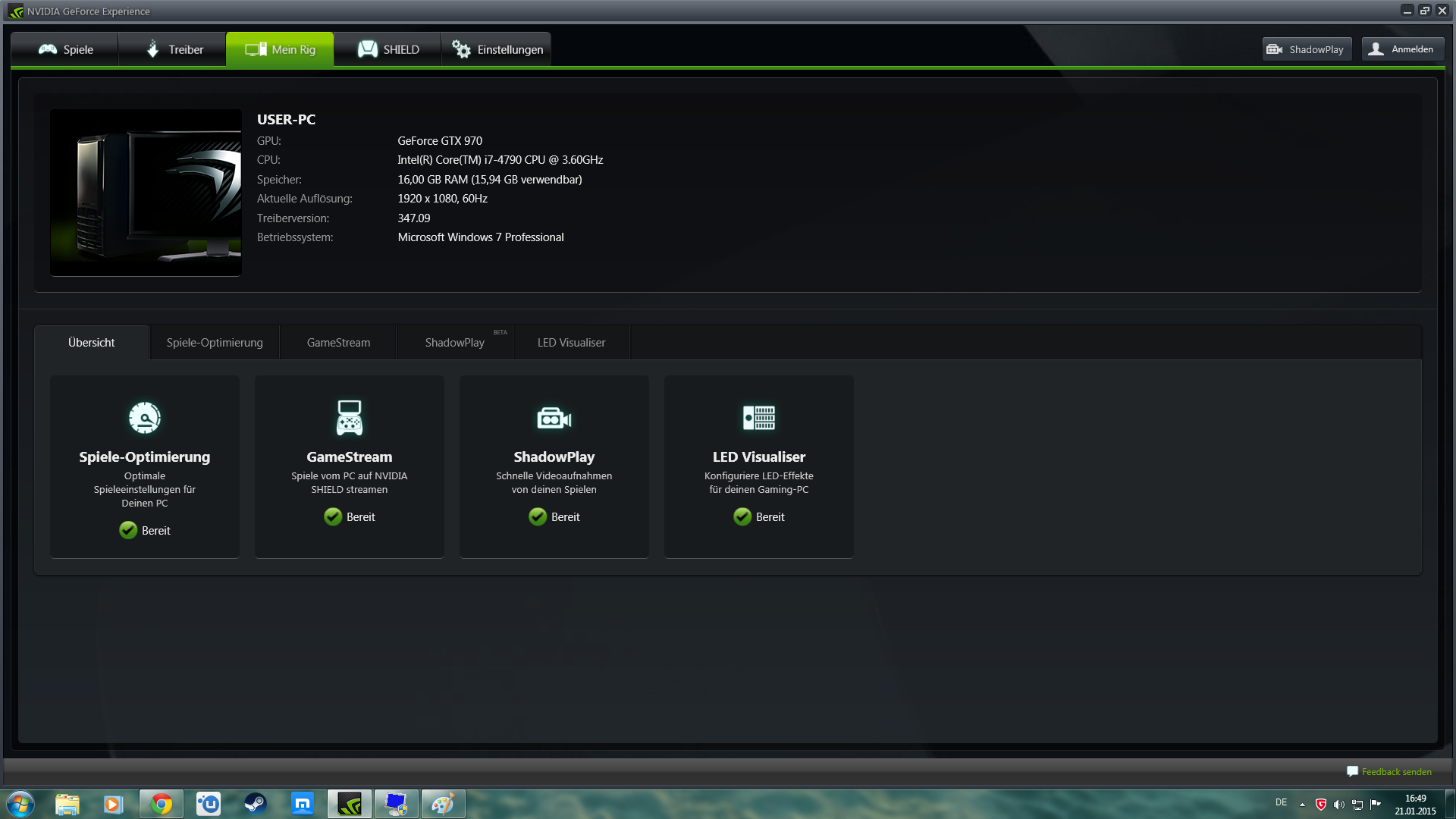Click the Feedback senden link
Image resolution: width=1456 pixels, height=819 pixels.
(1389, 772)
